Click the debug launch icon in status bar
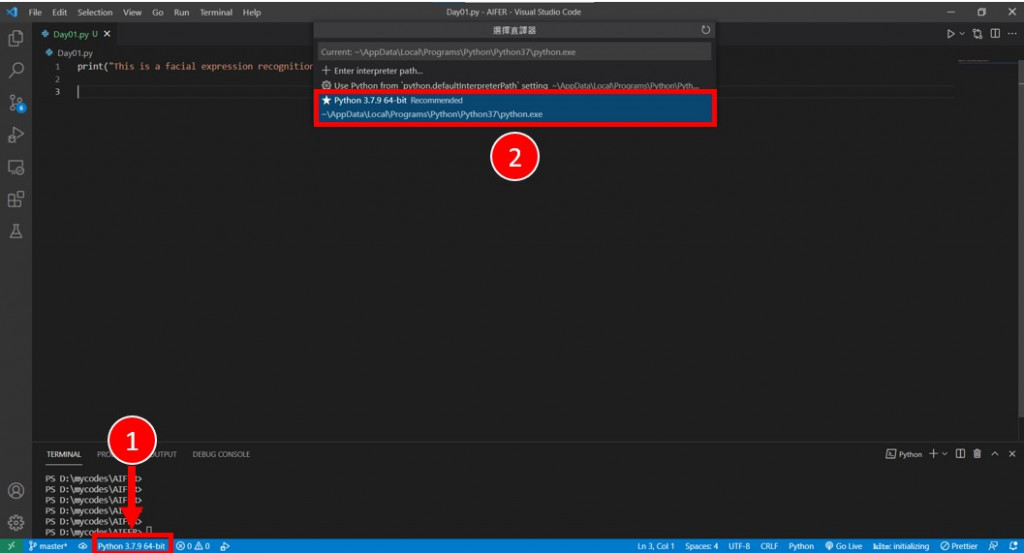This screenshot has height=553, width=1024. (x=225, y=546)
